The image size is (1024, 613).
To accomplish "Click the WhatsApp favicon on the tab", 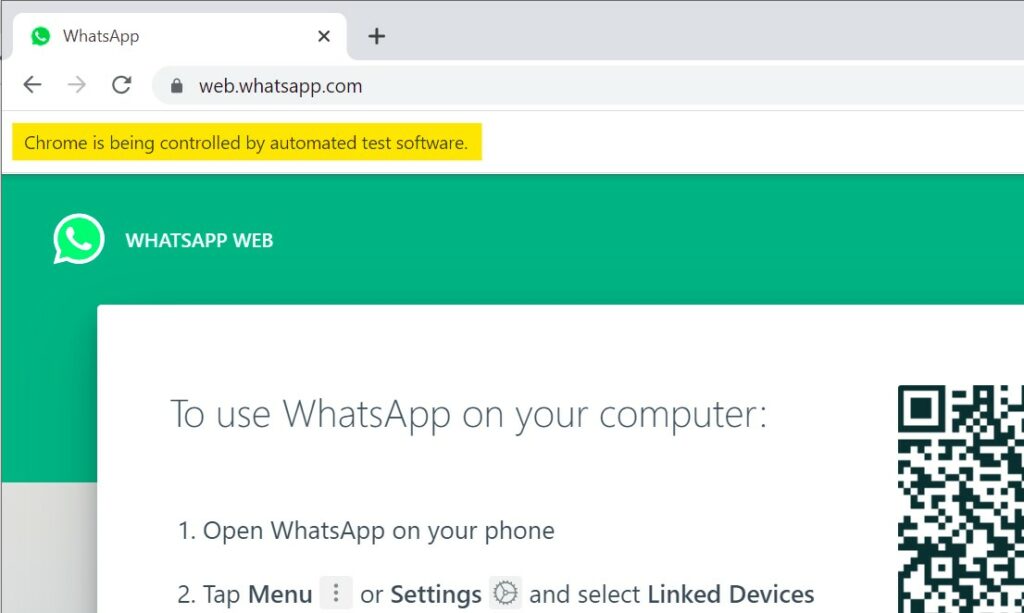I will (40, 36).
